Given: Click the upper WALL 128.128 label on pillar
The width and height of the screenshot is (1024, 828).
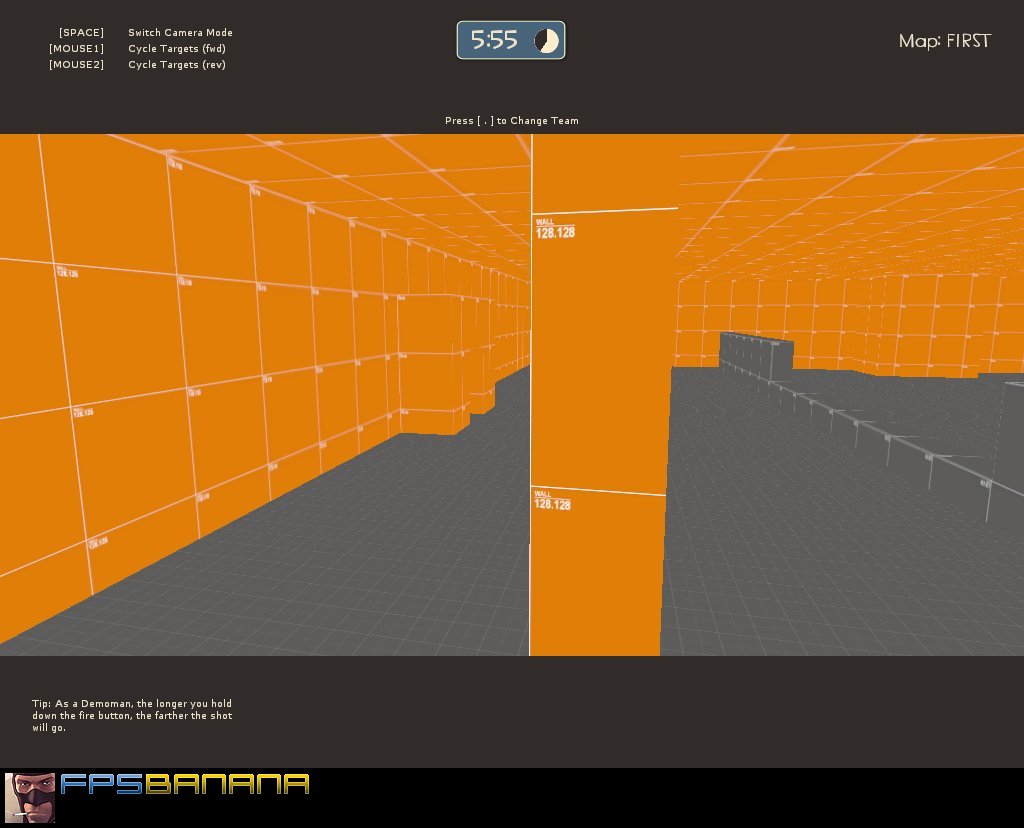Looking at the screenshot, I should pyautogui.click(x=554, y=228).
